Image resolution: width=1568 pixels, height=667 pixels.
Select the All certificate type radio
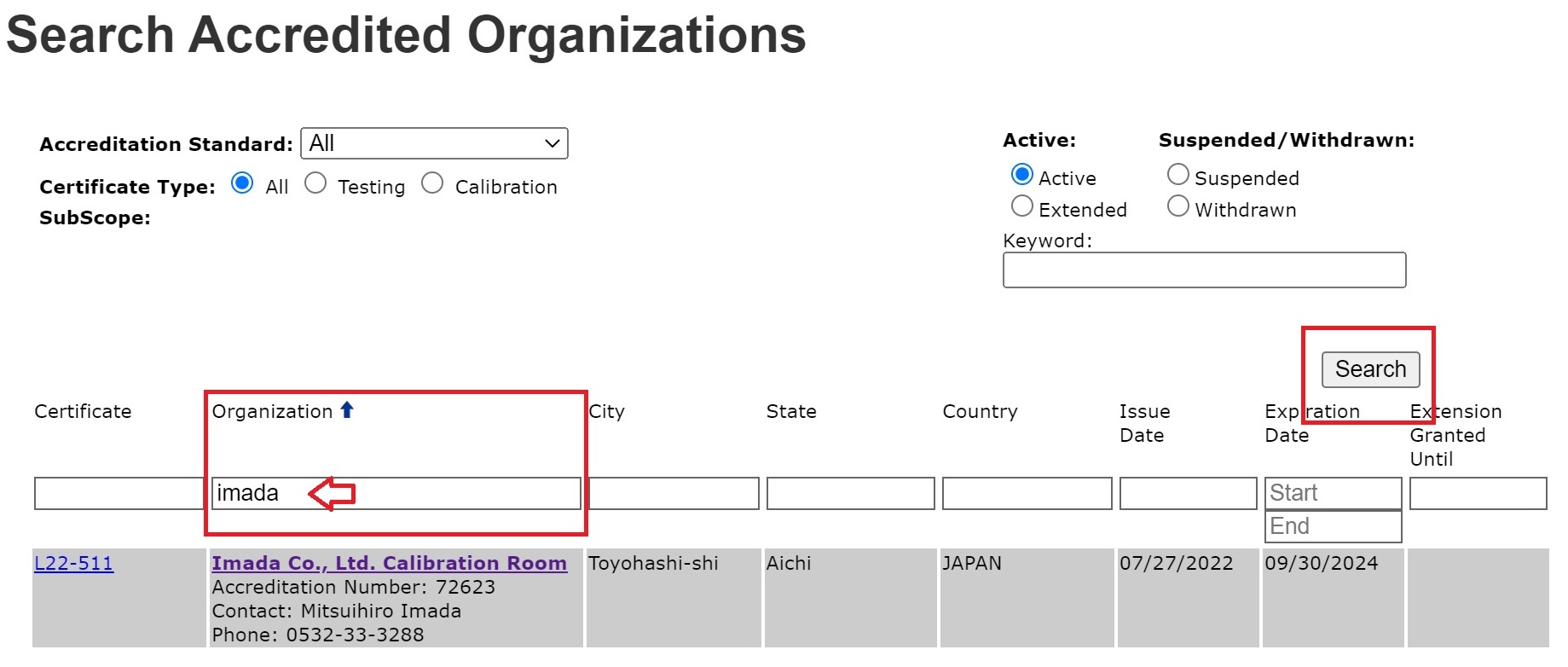242,183
